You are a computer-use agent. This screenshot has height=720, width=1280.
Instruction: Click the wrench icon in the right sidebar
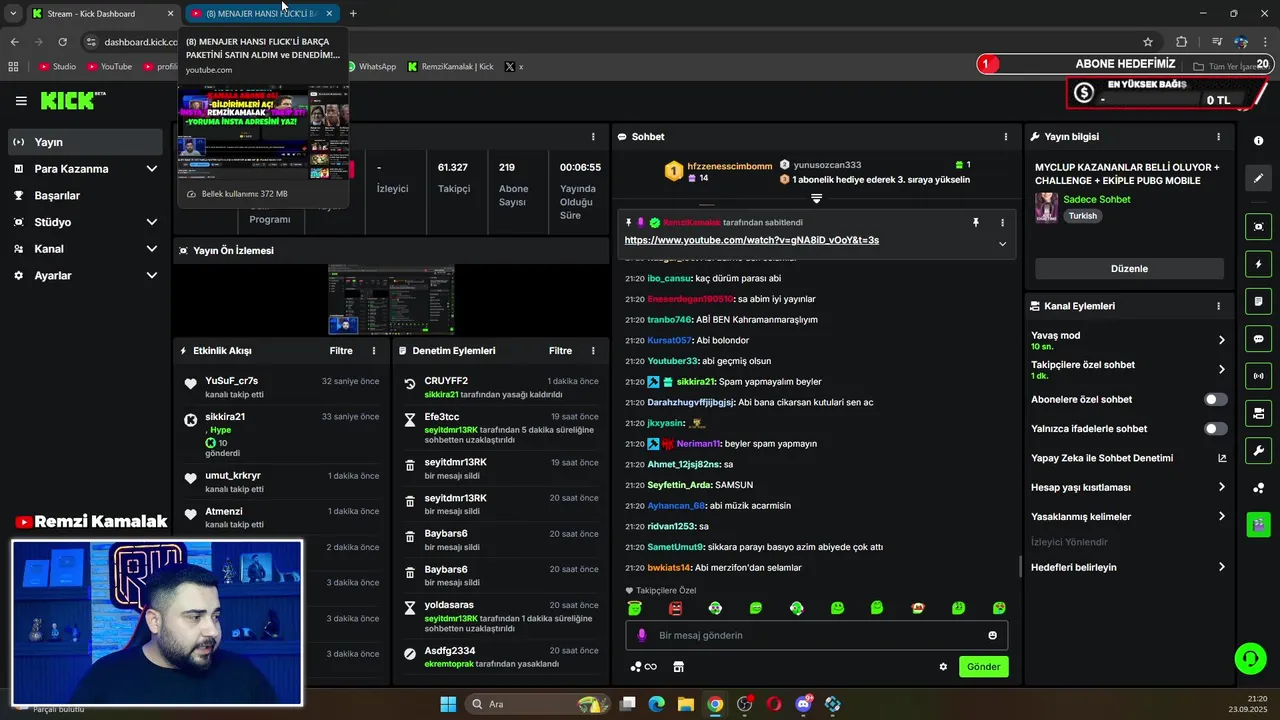coord(1258,450)
